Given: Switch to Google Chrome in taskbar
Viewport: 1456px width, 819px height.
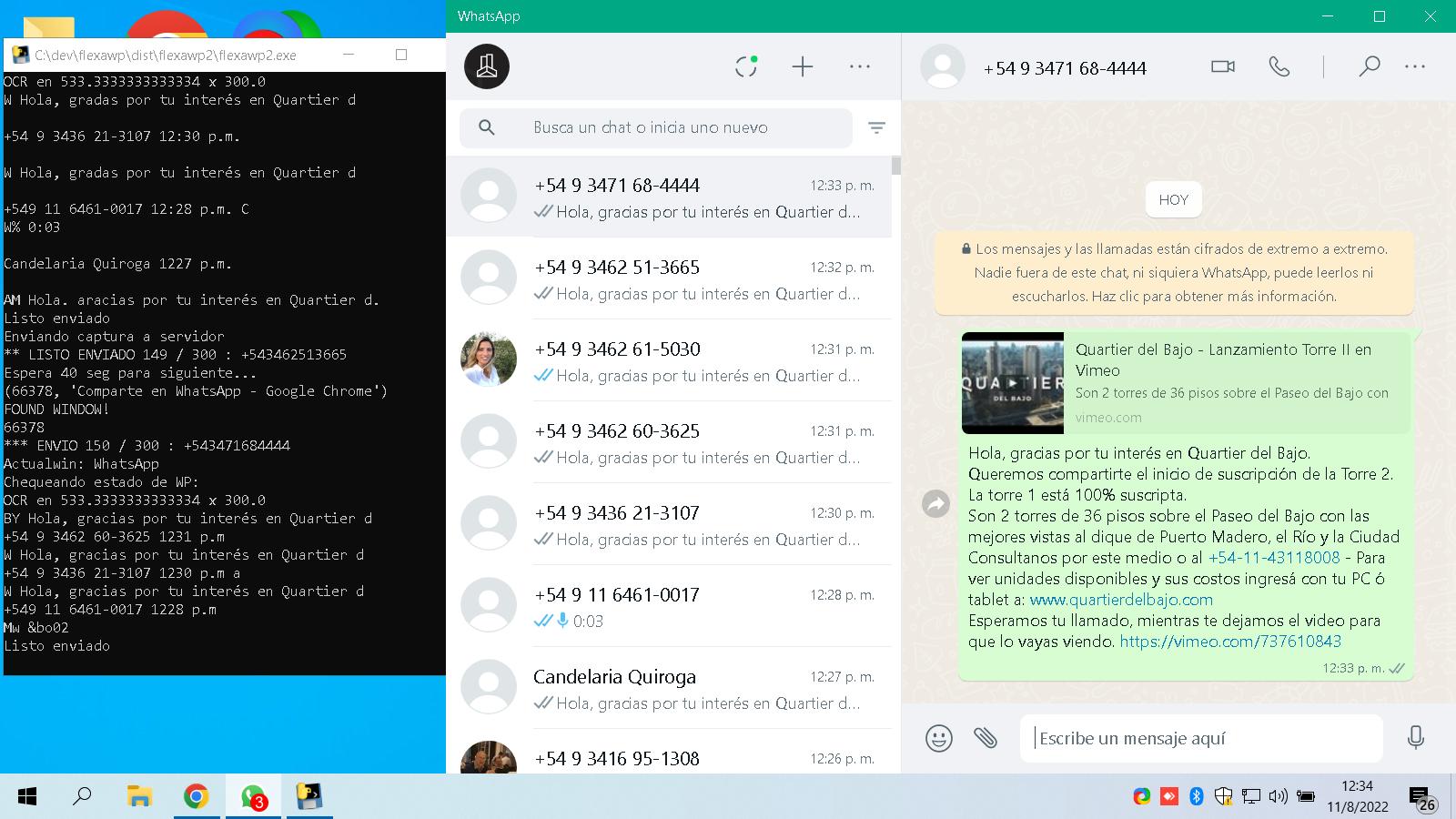Looking at the screenshot, I should pyautogui.click(x=196, y=797).
